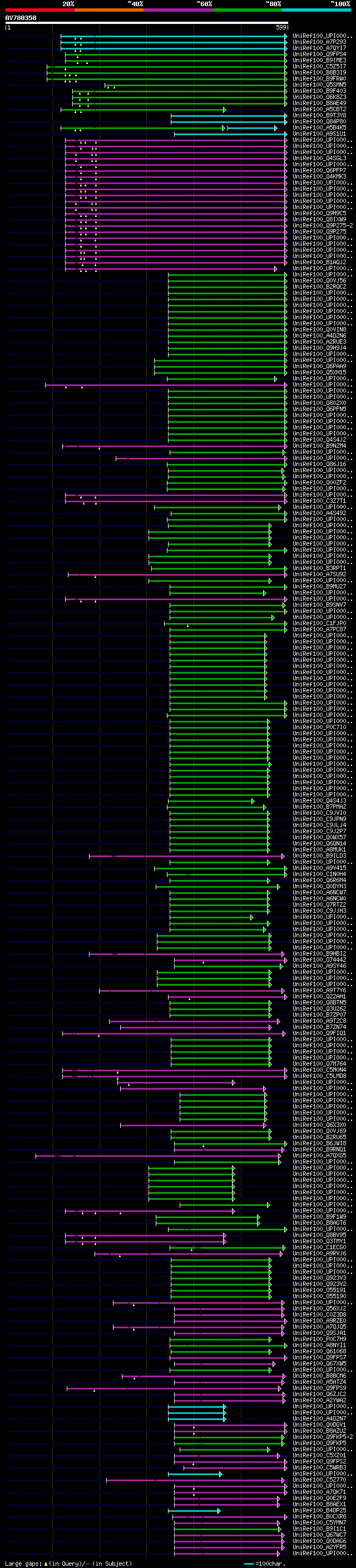
Task: Select hit label UniRef100_A9V415
Action: (319, 868)
